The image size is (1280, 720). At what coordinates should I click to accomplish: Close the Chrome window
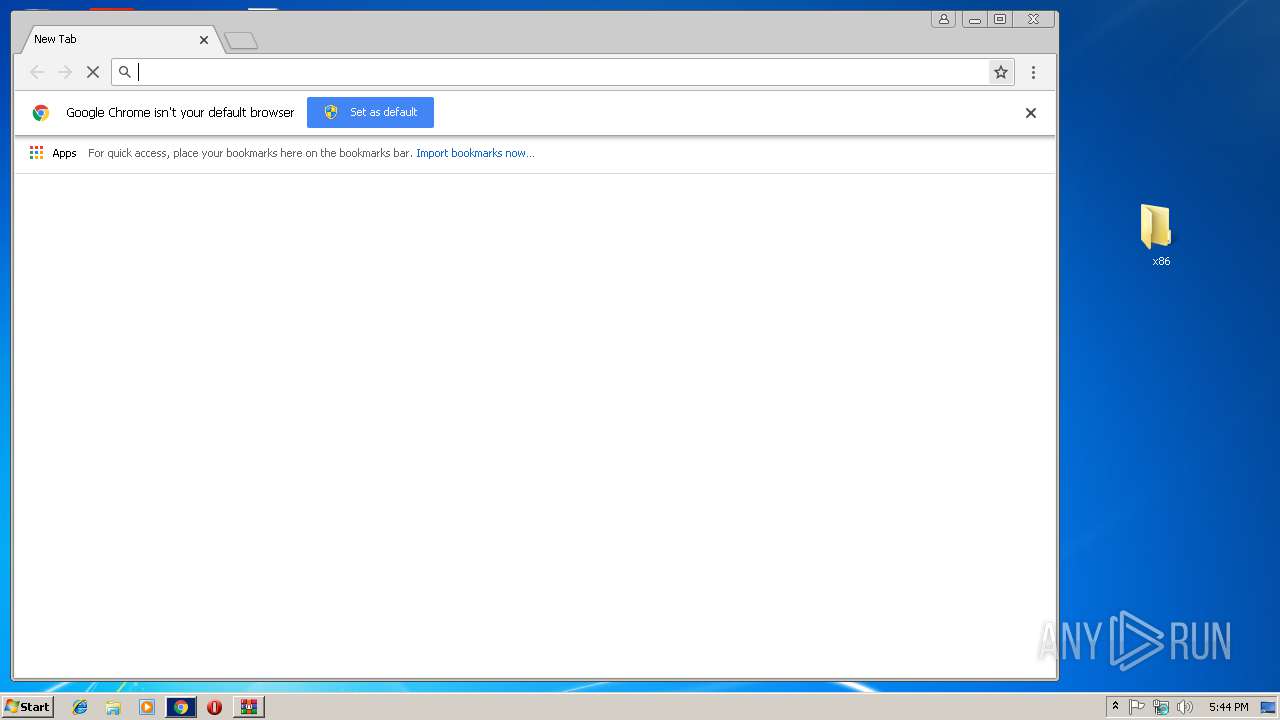pos(1033,19)
